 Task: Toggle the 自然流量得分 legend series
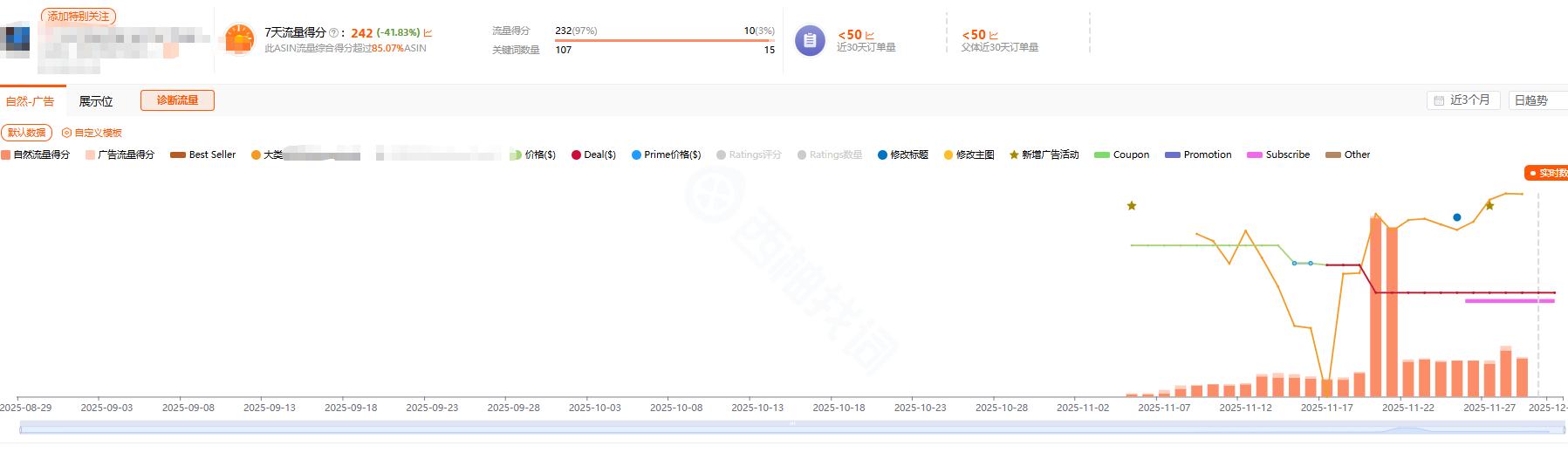pos(36,154)
